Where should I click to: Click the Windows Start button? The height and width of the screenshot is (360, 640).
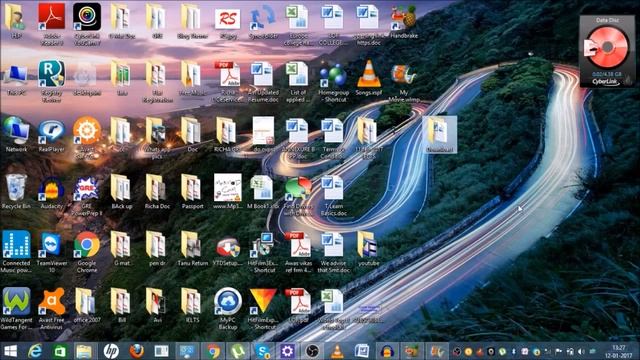[x=10, y=351]
